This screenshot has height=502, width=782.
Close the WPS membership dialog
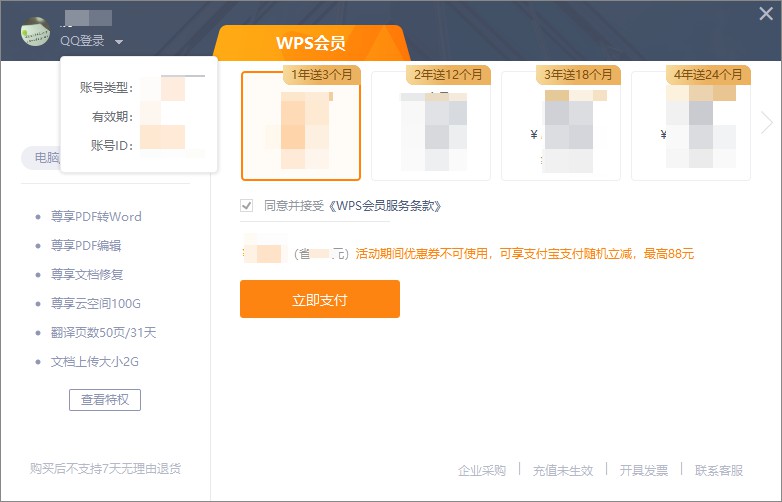coord(766,13)
